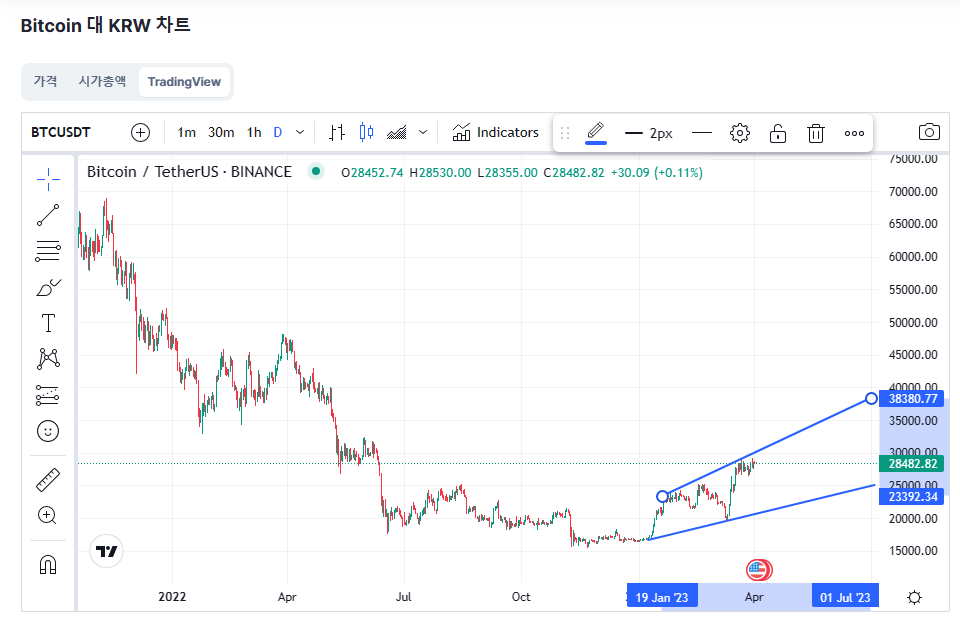Switch to the 1h interval
The image size is (960, 626).
click(x=254, y=132)
